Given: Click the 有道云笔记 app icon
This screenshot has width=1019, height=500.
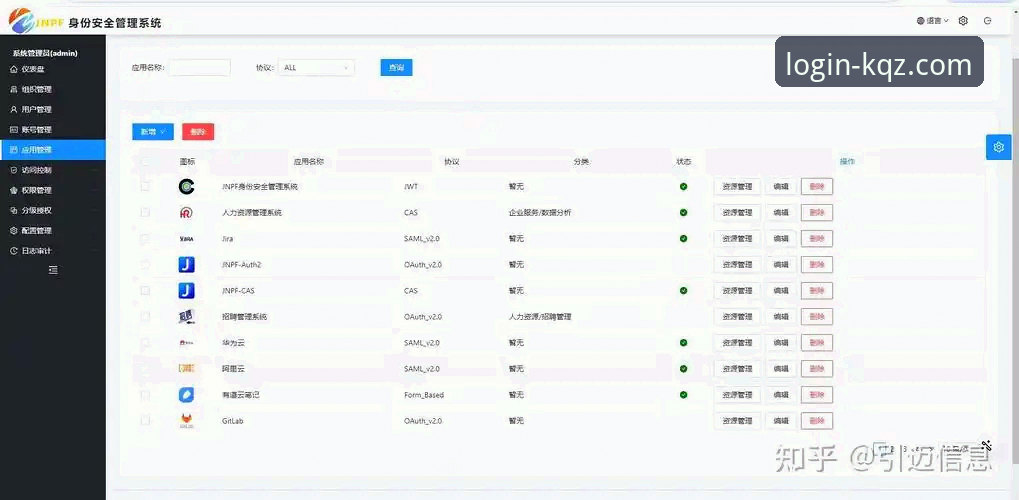Looking at the screenshot, I should point(187,395).
